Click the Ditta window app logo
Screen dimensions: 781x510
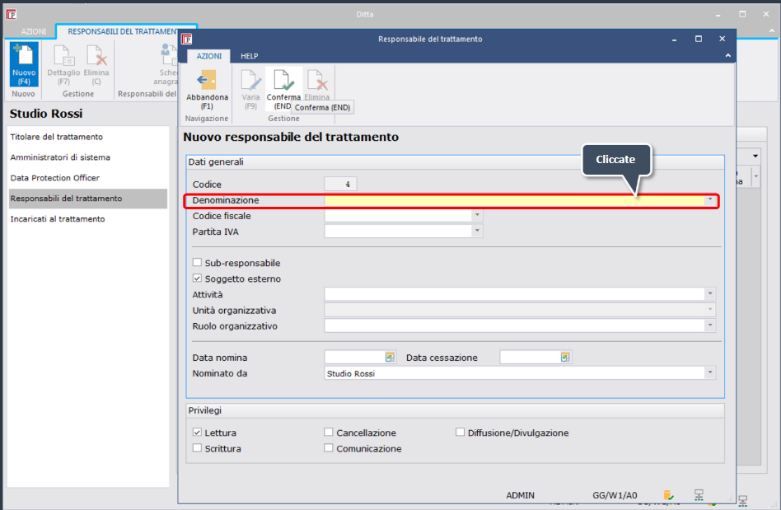tap(11, 14)
